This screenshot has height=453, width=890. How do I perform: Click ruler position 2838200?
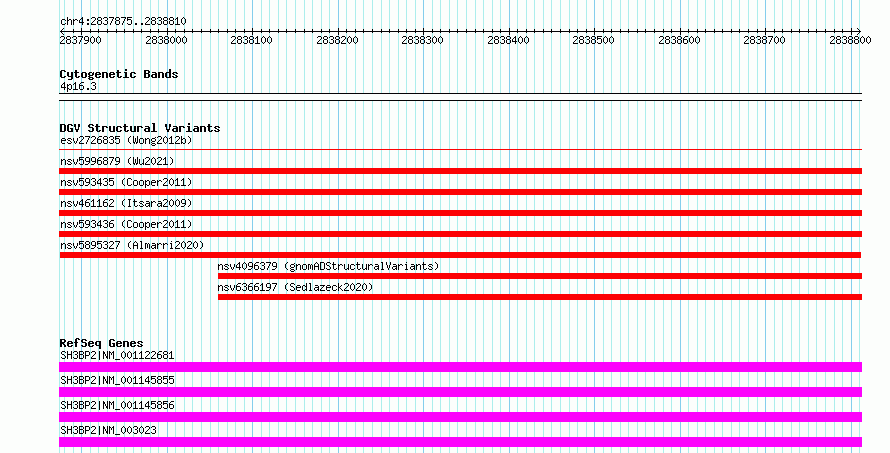tap(337, 40)
